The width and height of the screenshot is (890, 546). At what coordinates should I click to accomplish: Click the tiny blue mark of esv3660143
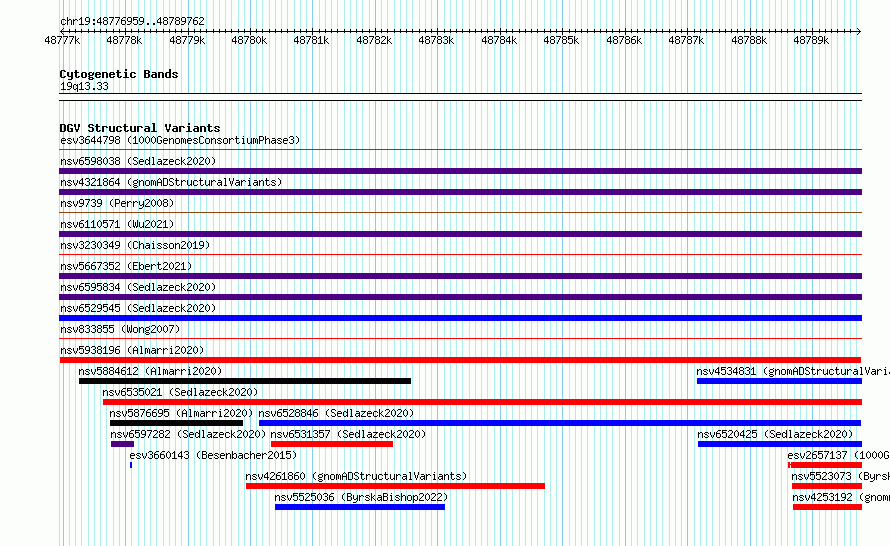(131, 465)
